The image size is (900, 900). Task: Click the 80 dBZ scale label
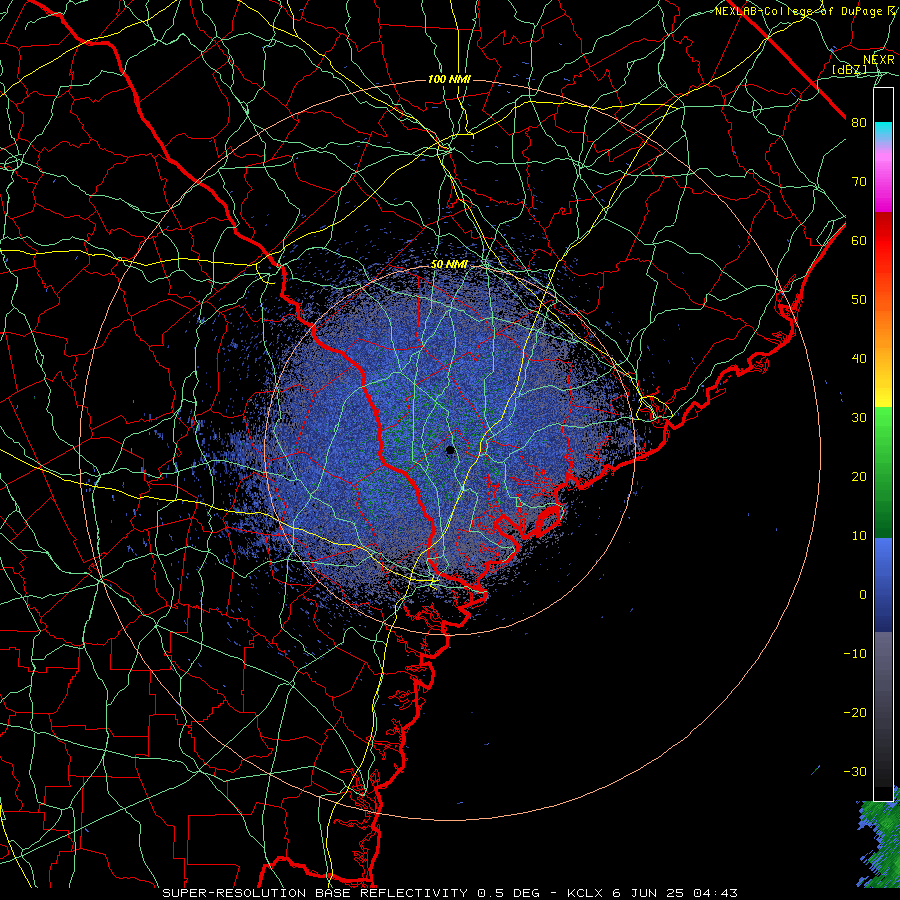pos(859,122)
